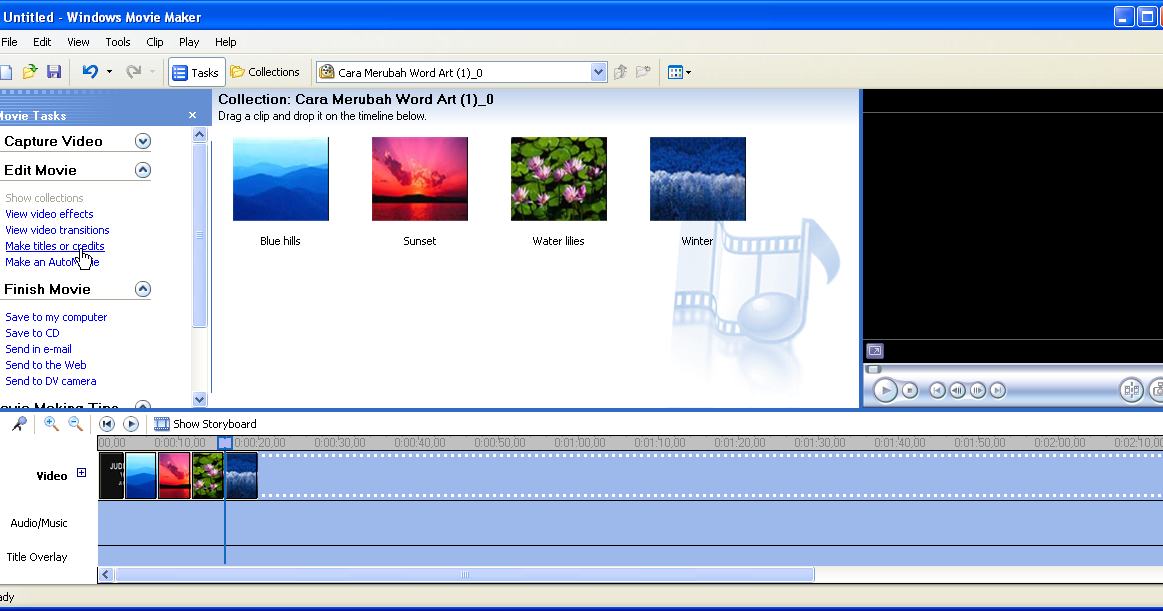The height and width of the screenshot is (611, 1163).
Task: Expand the Video track plus icon
Action: click(82, 473)
